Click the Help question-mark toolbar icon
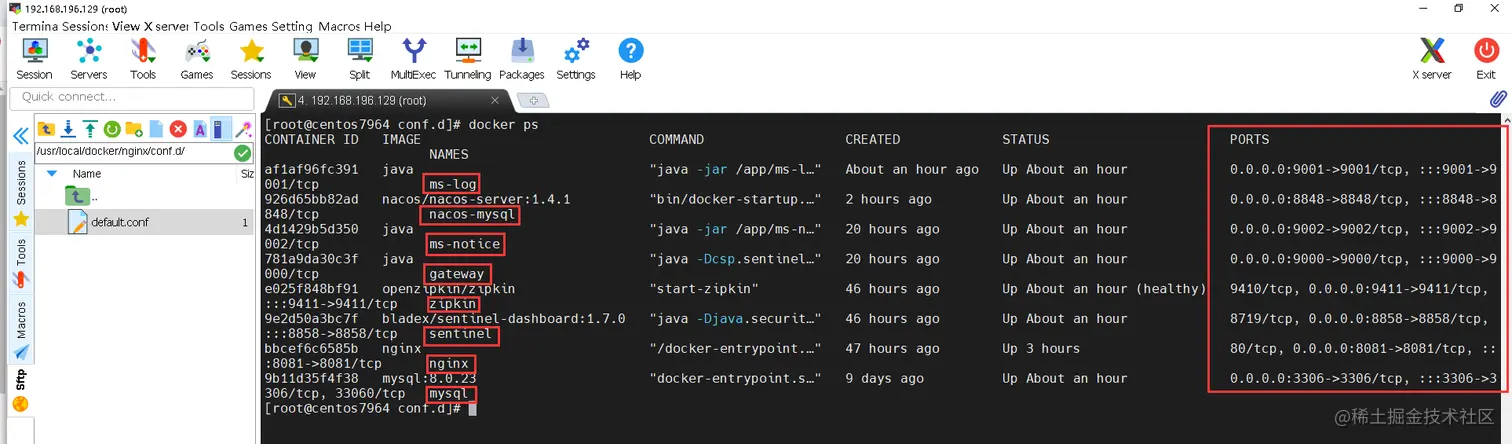 [630, 59]
